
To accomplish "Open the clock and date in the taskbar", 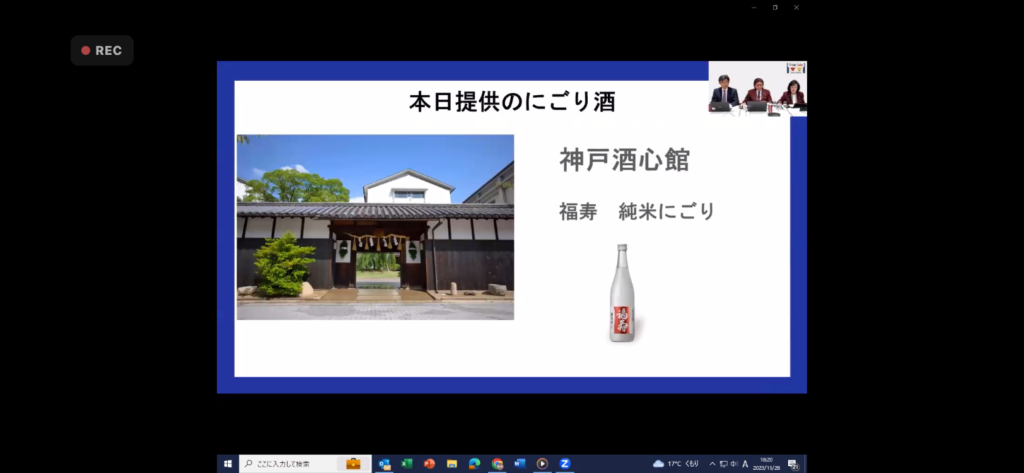I will 766,464.
